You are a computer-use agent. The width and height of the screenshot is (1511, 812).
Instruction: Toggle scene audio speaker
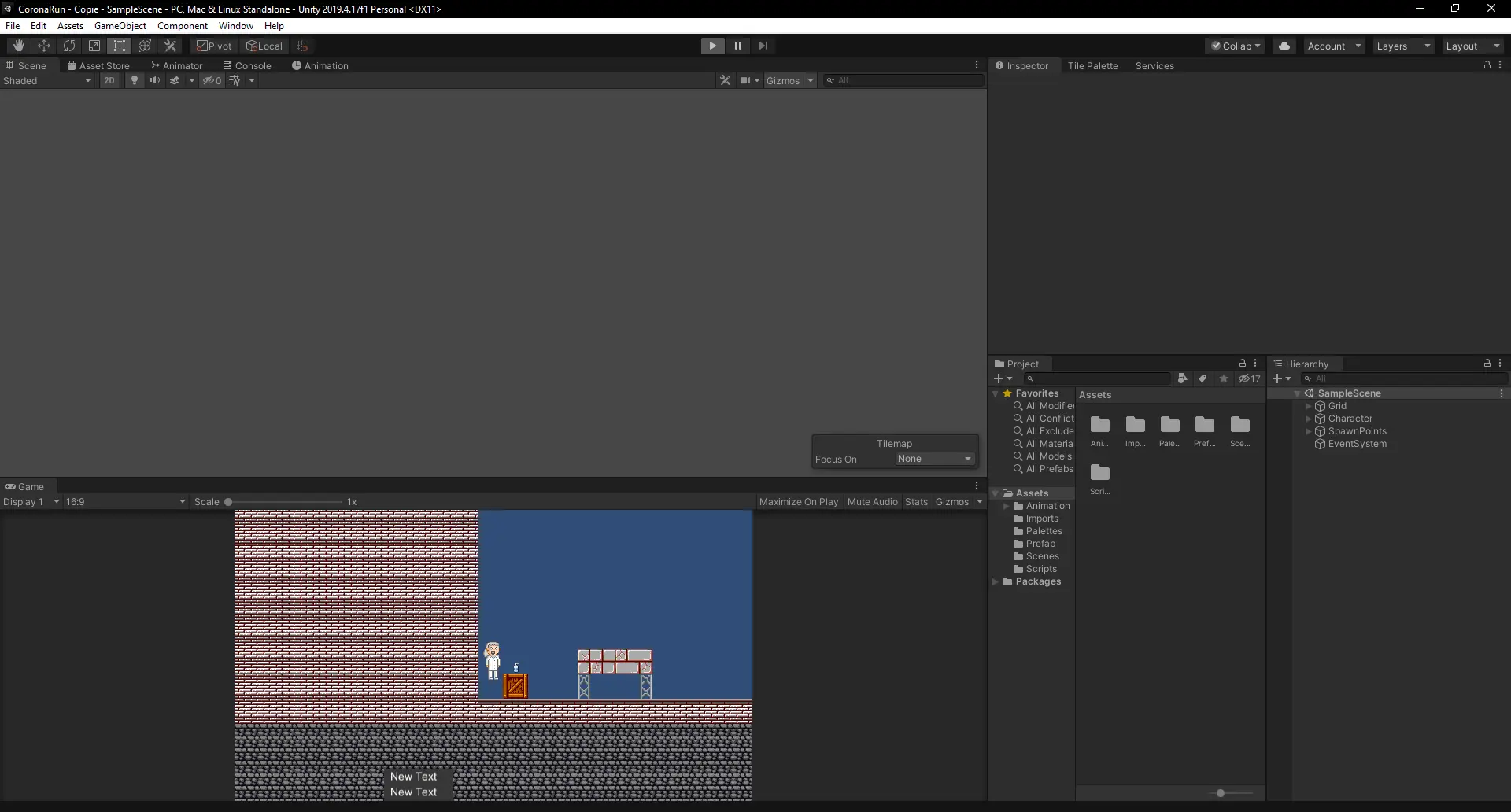tap(155, 80)
